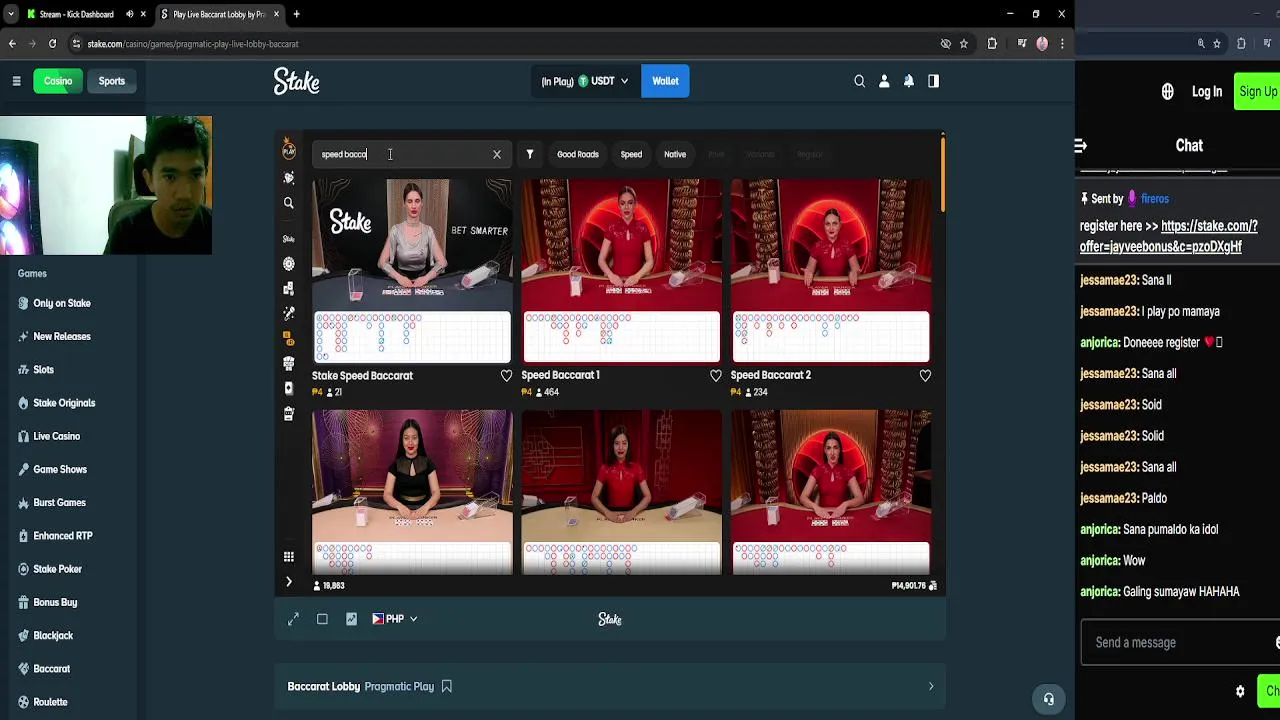This screenshot has width=1280, height=720.
Task: Expand the lobby sidebar with arrow
Action: click(x=289, y=582)
